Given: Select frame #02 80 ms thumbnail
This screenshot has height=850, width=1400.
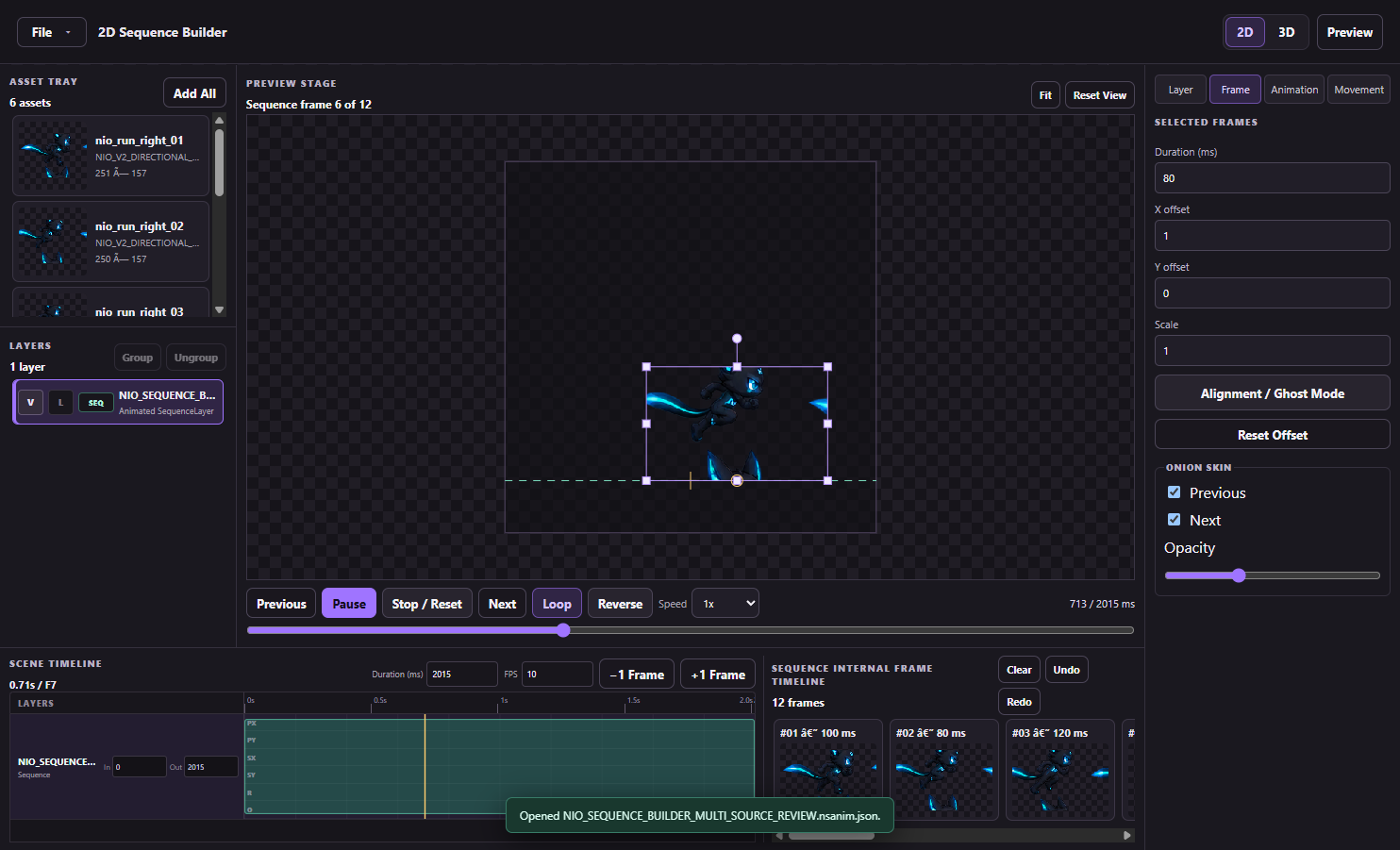Looking at the screenshot, I should point(943,770).
